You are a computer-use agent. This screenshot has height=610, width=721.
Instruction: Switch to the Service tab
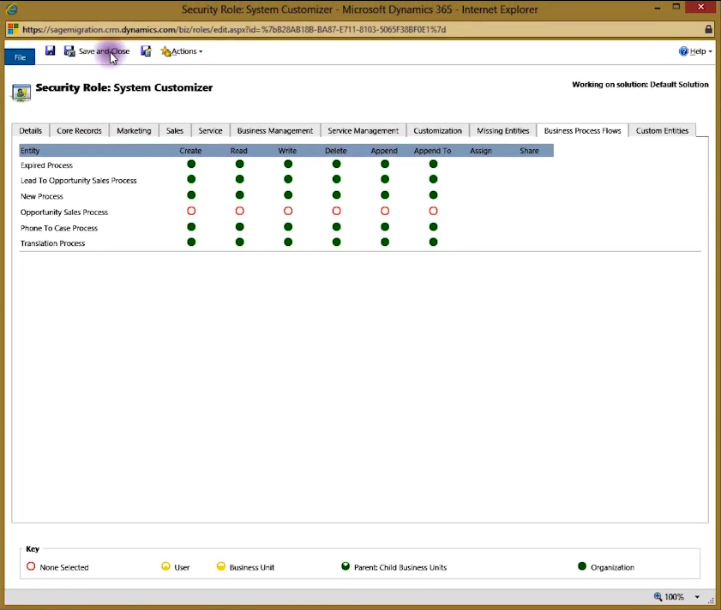click(210, 131)
